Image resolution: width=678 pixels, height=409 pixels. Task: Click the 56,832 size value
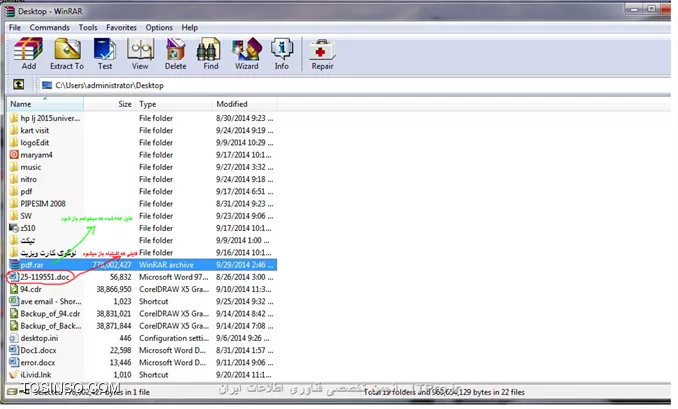click(x=120, y=277)
